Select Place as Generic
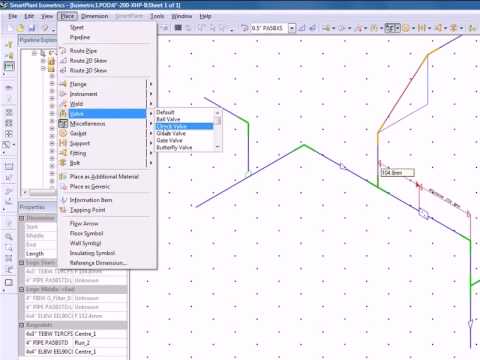 [x=107, y=187]
